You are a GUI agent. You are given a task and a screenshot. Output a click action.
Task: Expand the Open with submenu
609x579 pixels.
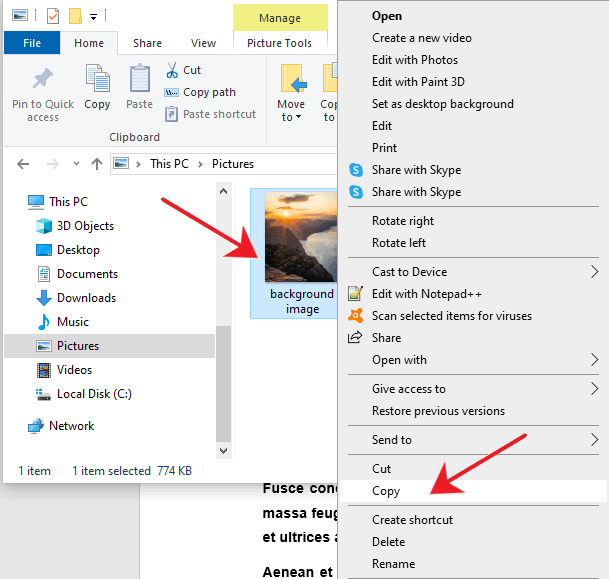pyautogui.click(x=594, y=360)
